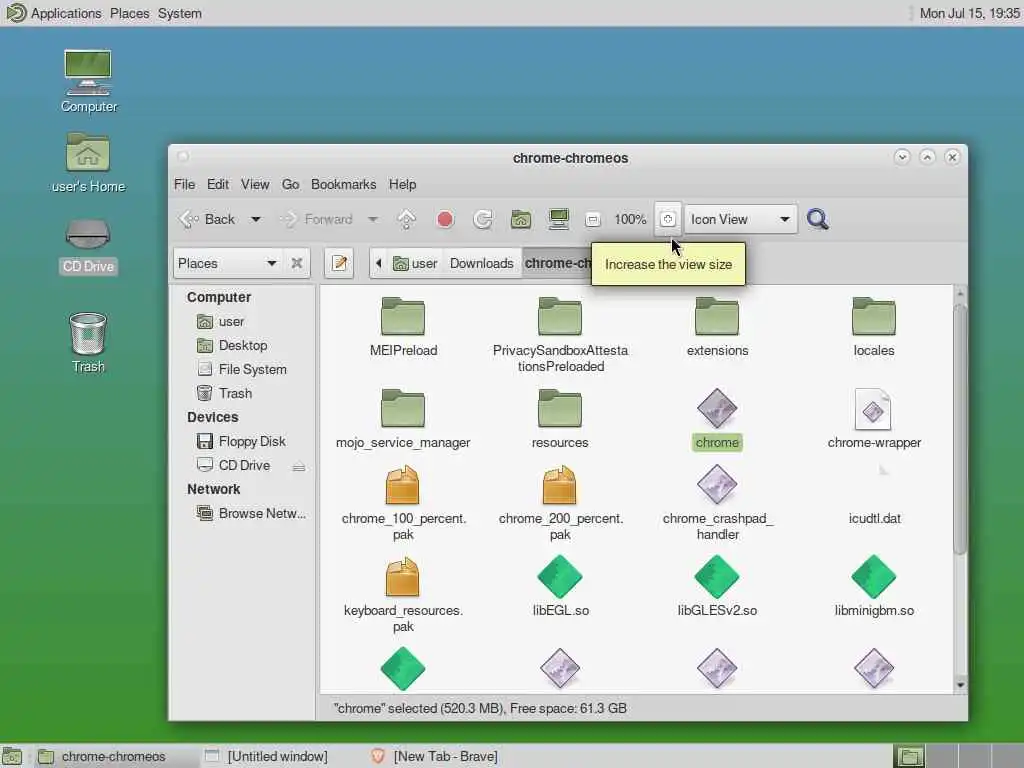Select chrome_200_percent.pak file

point(560,503)
